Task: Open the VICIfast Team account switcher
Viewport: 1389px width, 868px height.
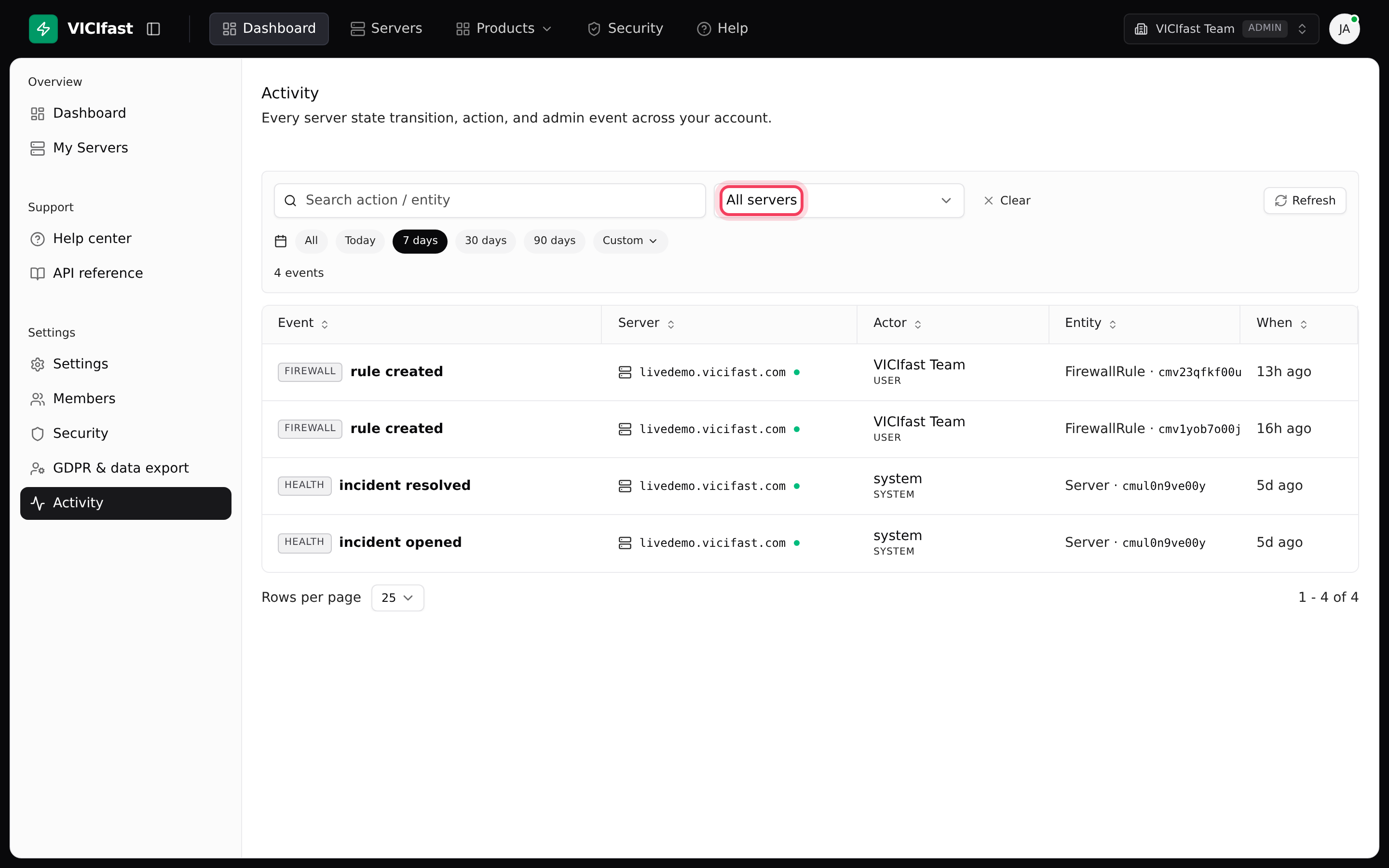Action: pos(1221,29)
